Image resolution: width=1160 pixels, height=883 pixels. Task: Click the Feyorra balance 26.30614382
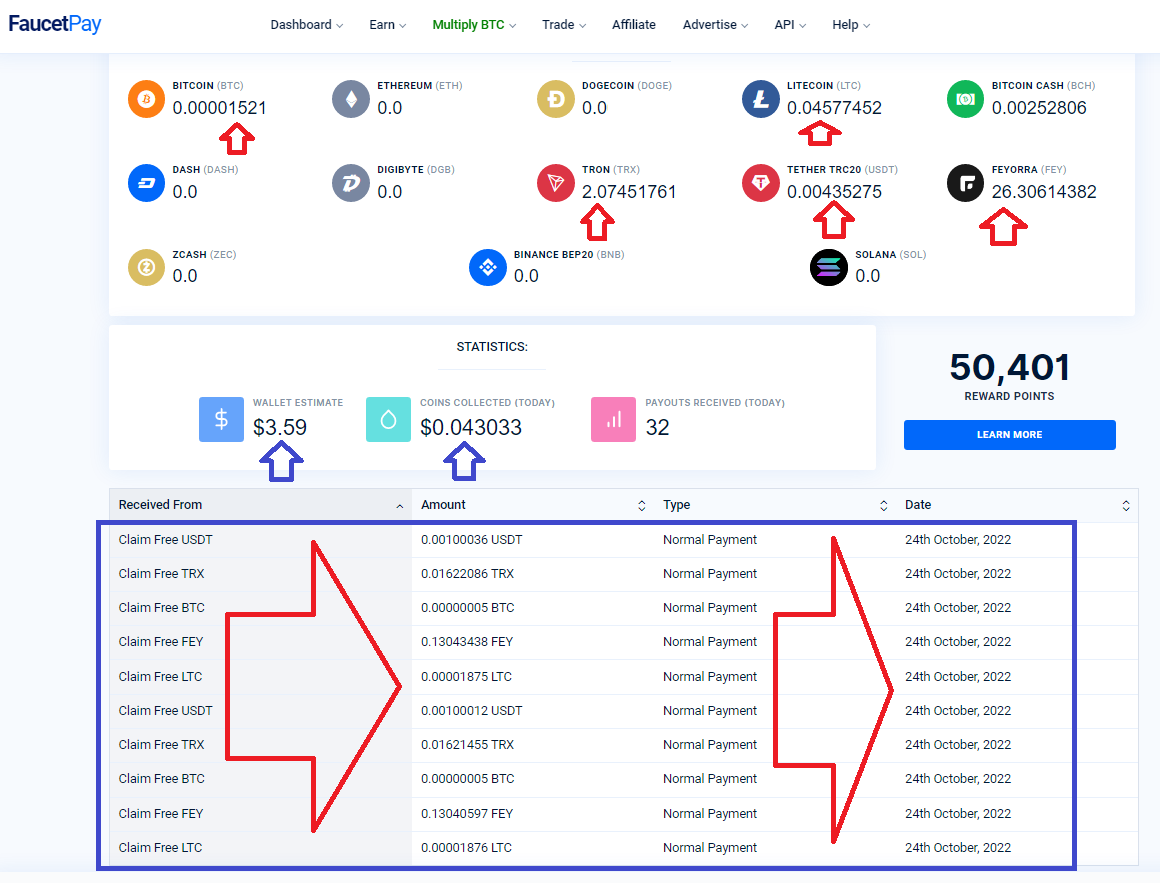(1044, 192)
